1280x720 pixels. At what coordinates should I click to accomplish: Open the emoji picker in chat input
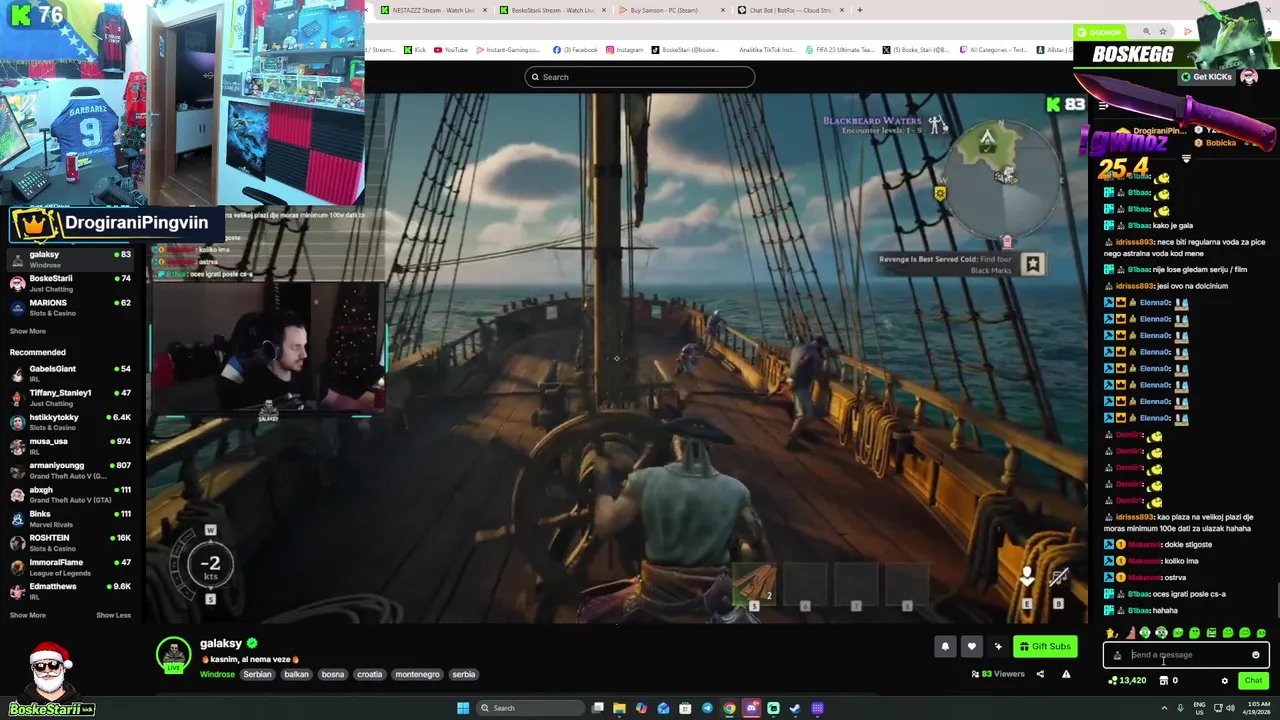[x=1256, y=655]
